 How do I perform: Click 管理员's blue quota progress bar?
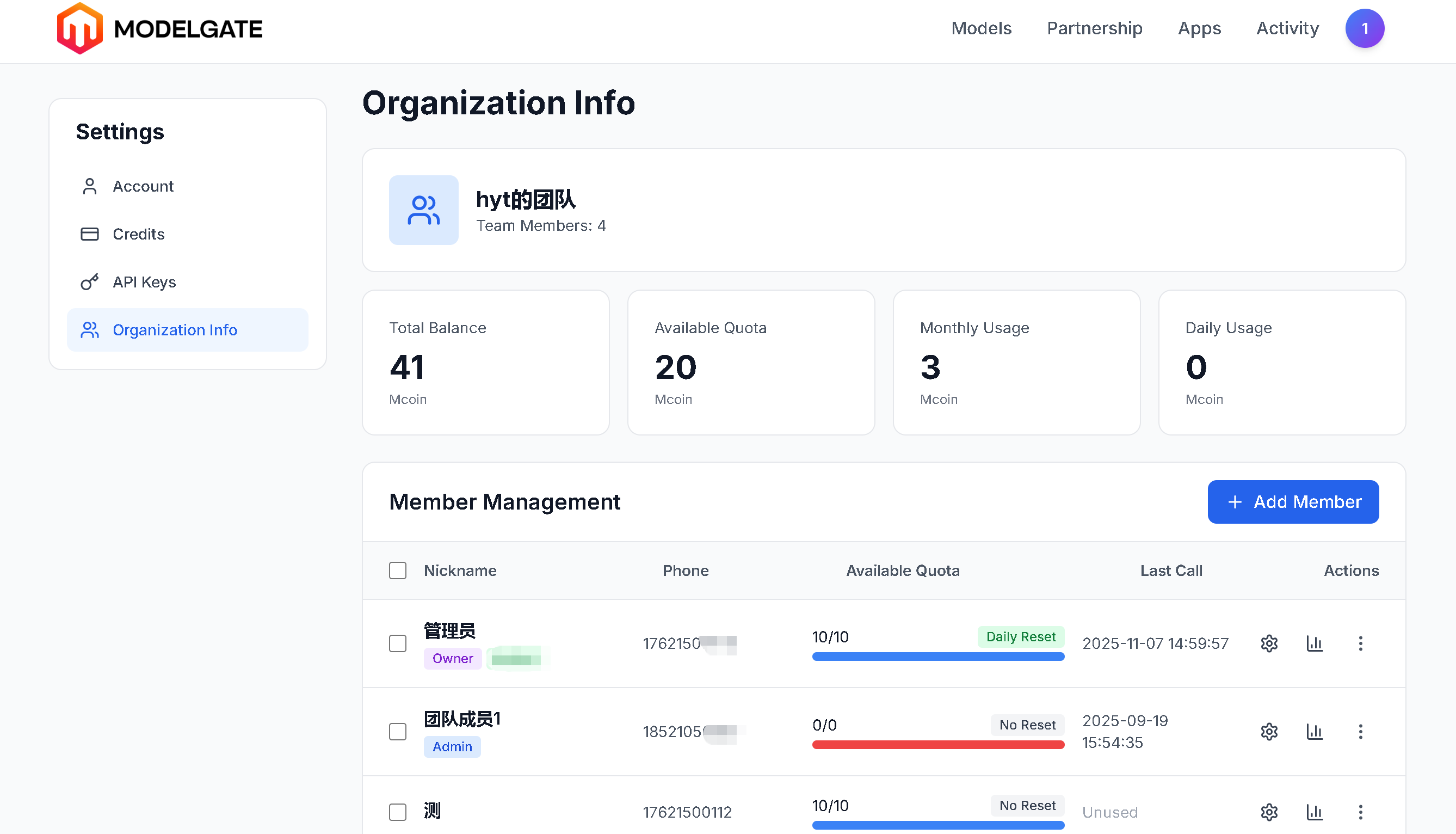point(937,657)
